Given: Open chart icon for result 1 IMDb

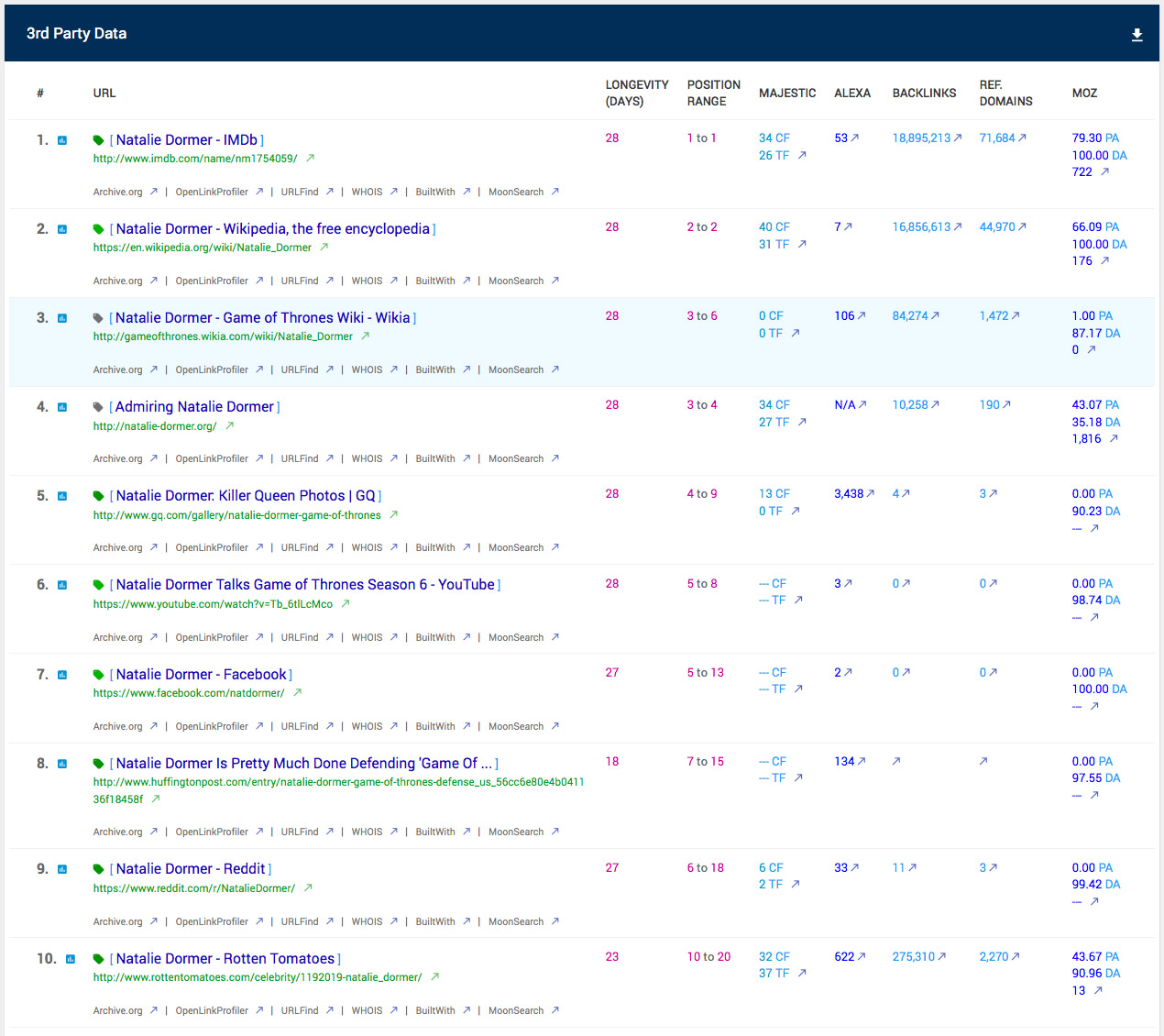Looking at the screenshot, I should point(62,140).
